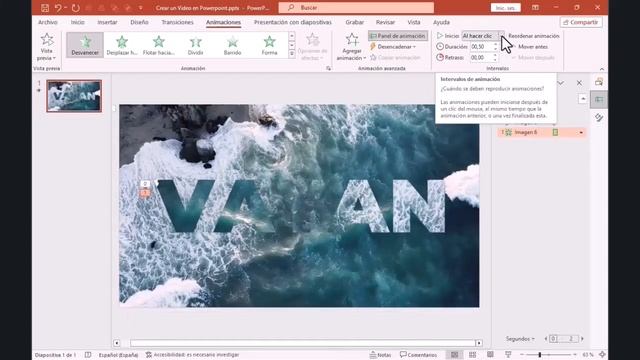
Task: Click in the Buscar search box
Action: [356, 8]
